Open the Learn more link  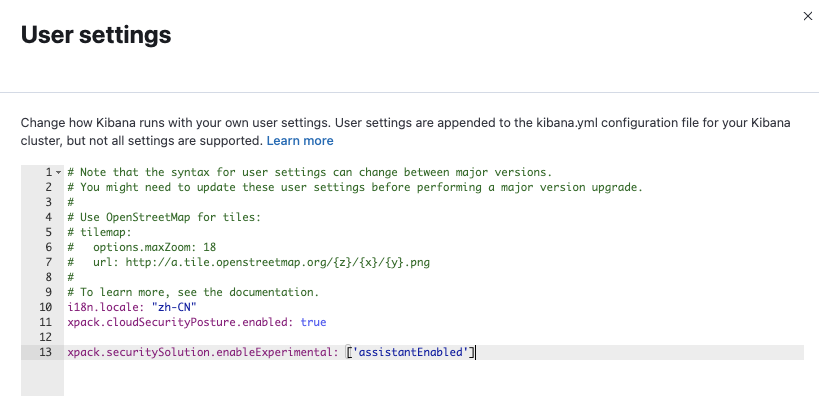[x=300, y=141]
